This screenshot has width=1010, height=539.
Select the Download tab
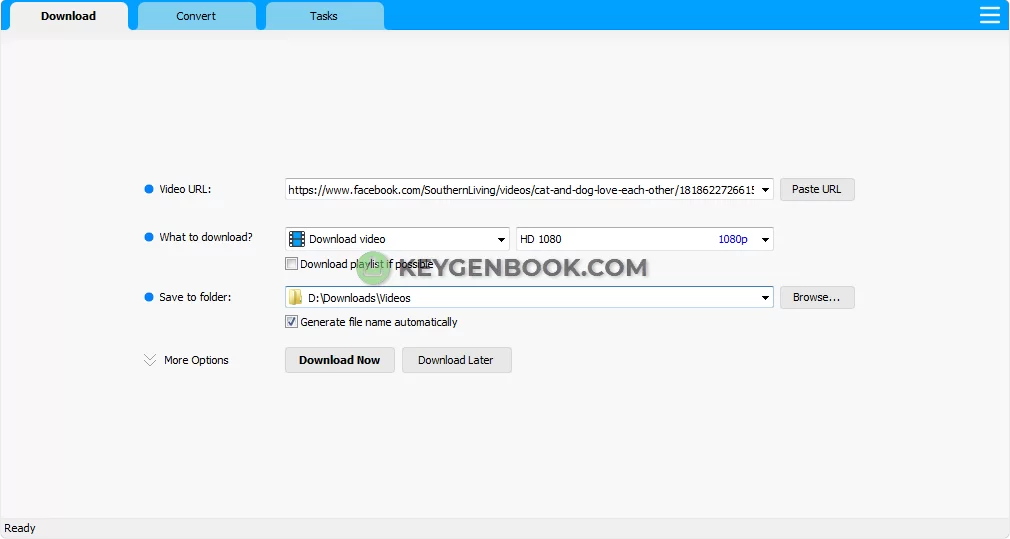point(68,16)
